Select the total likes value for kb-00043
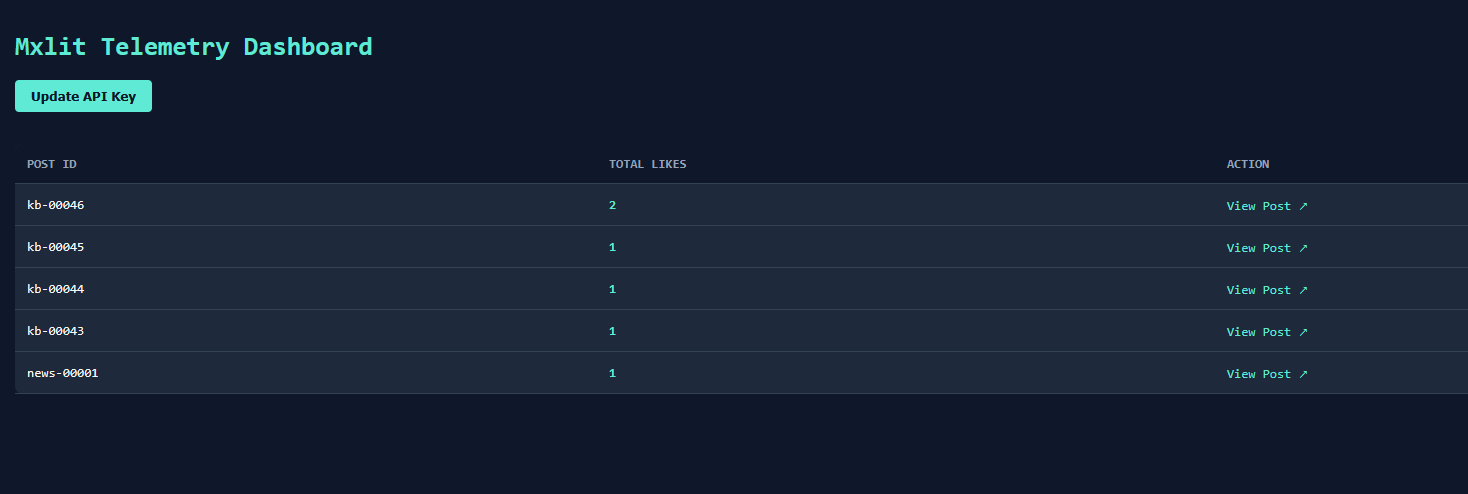Viewport: 1468px width, 494px height. click(x=612, y=332)
